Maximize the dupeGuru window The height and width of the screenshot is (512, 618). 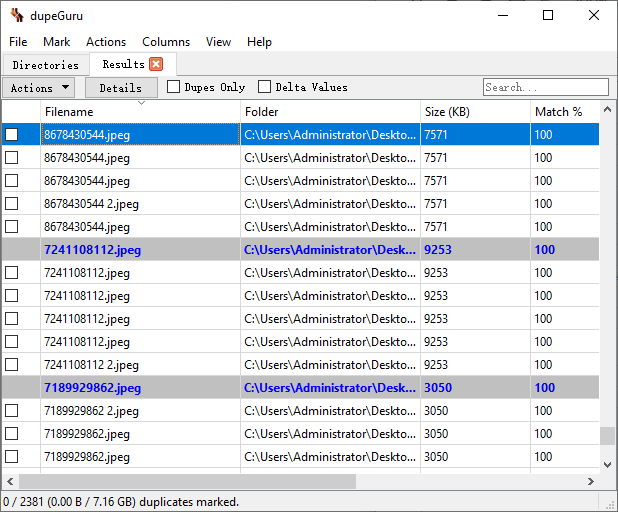pos(547,15)
